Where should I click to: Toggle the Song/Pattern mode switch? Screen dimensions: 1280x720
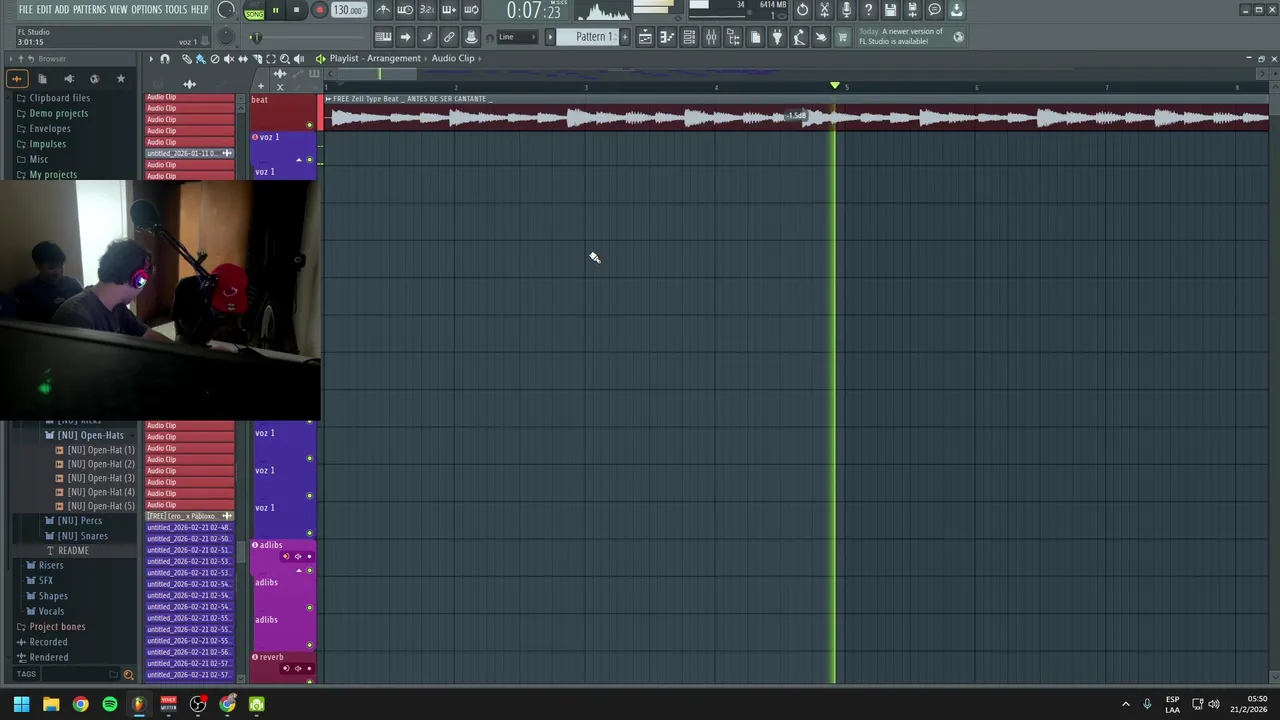(254, 11)
